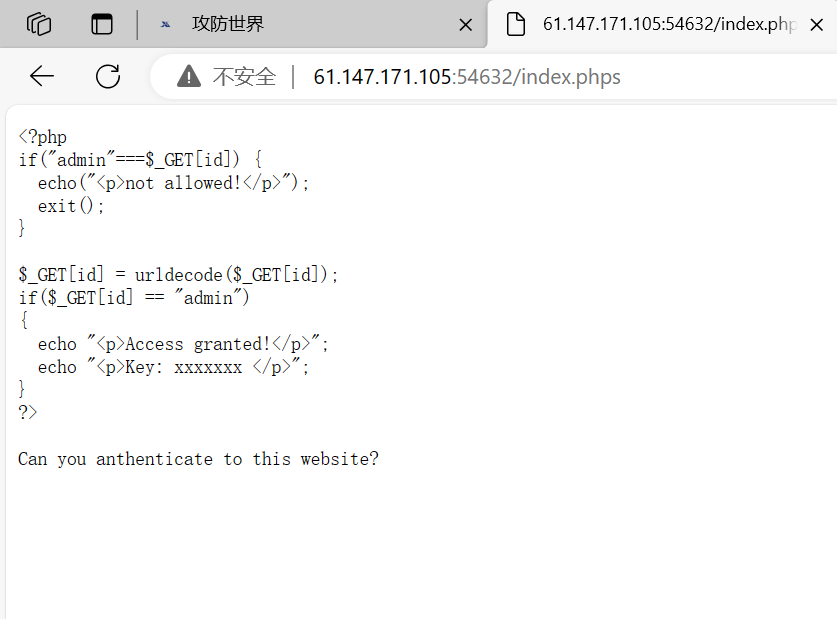Click the urldecode($_GET[id]) line

pyautogui.click(x=178, y=275)
